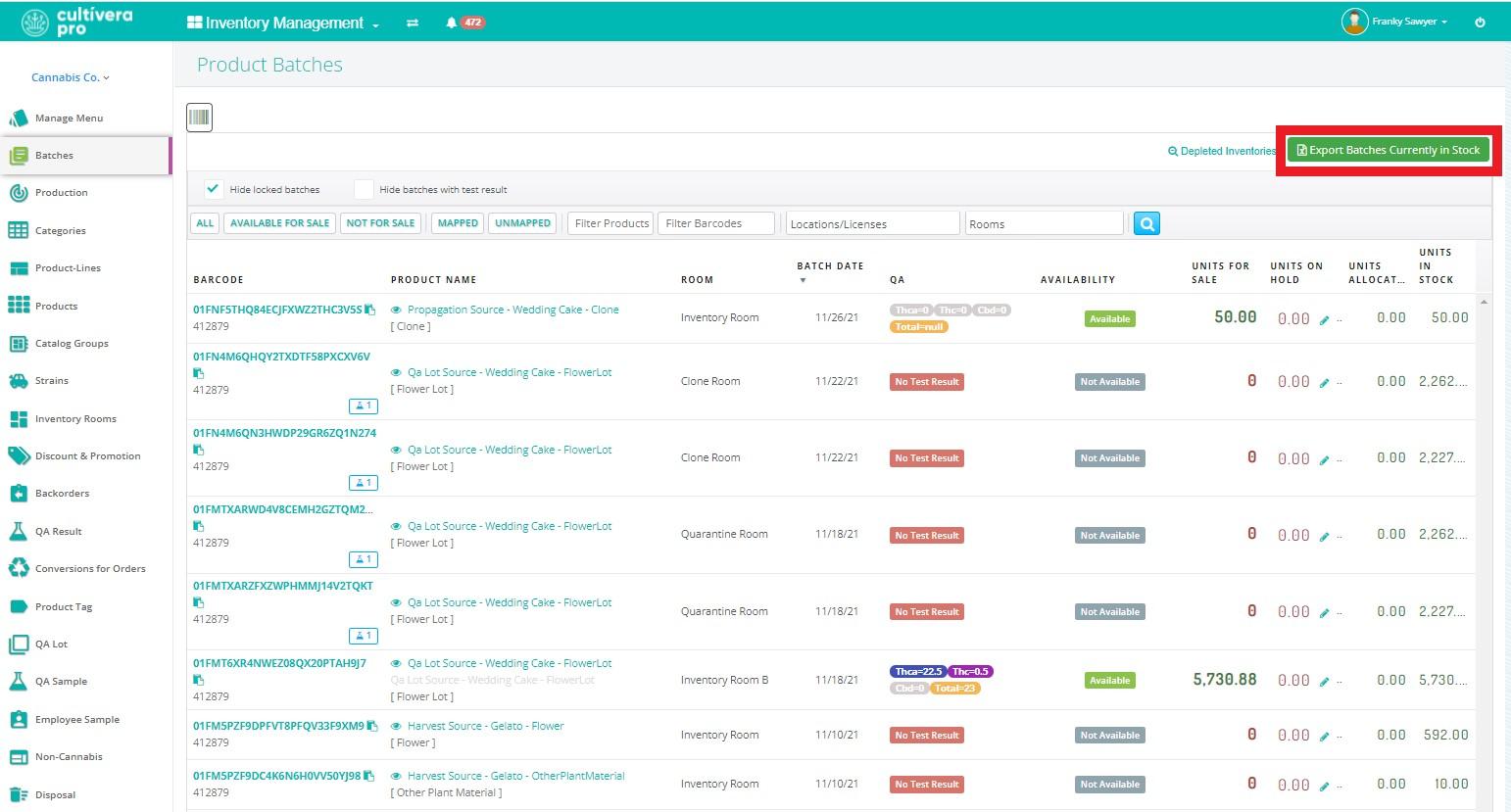Click eye icon in row with barcode ending XCXV6V

[x=396, y=373]
